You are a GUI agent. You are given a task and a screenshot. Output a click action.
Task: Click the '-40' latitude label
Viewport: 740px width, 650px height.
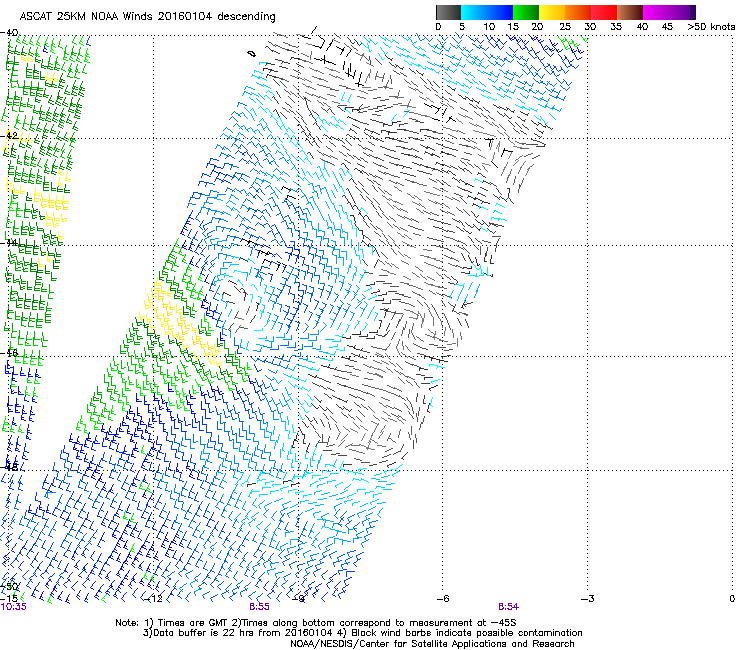(9, 33)
